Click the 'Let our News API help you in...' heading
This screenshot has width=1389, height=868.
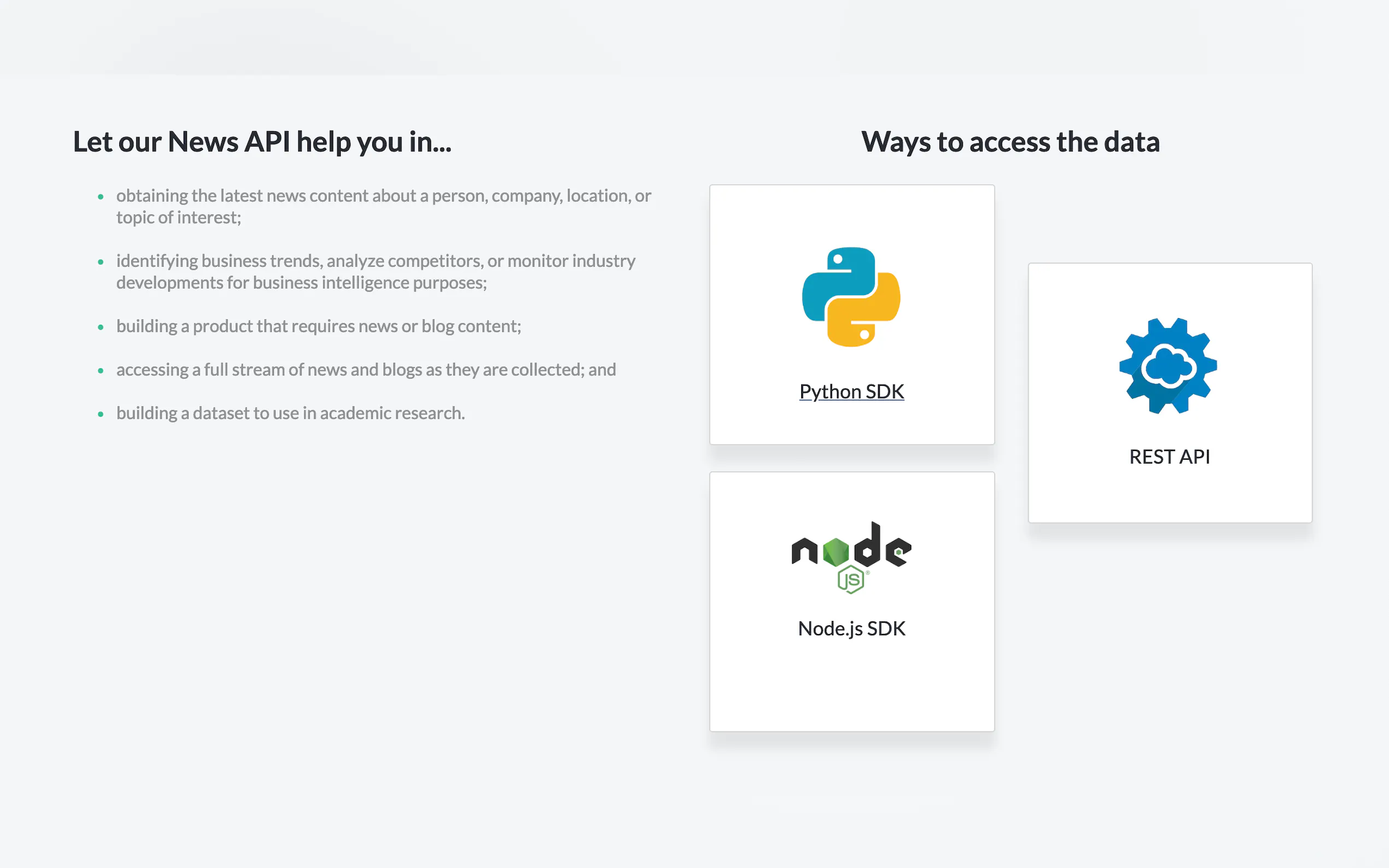pyautogui.click(x=262, y=142)
